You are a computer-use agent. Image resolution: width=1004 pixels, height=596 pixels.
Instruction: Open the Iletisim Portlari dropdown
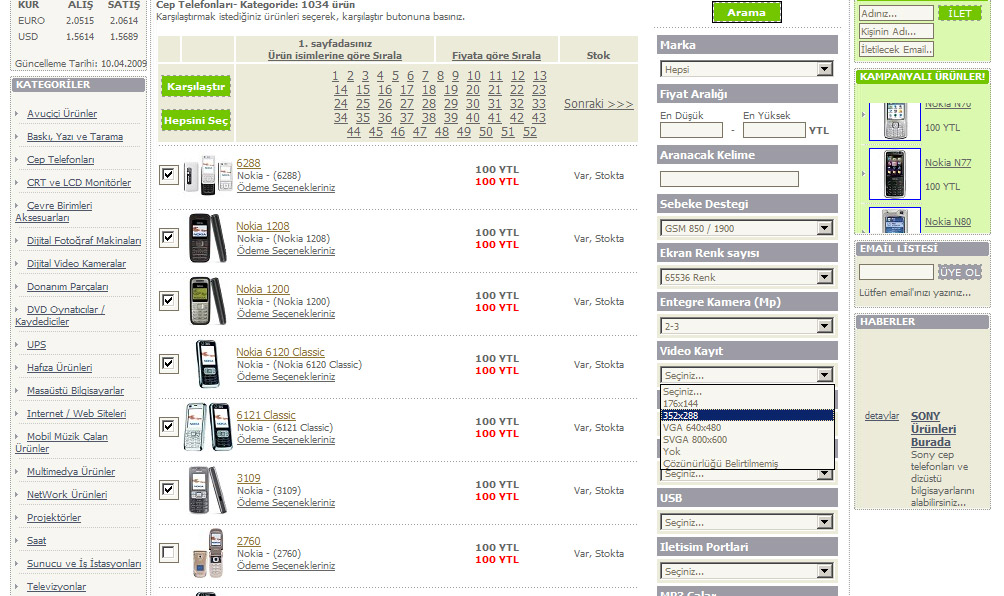tap(747, 571)
